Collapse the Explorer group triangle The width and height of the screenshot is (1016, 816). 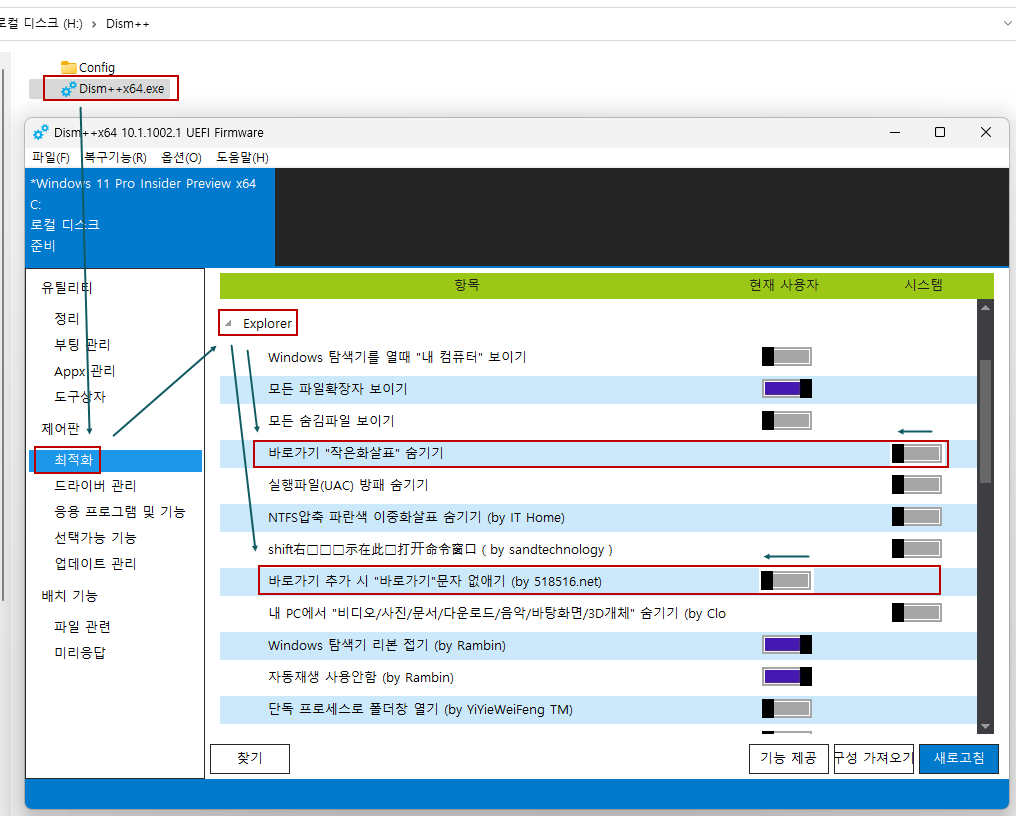[x=228, y=323]
